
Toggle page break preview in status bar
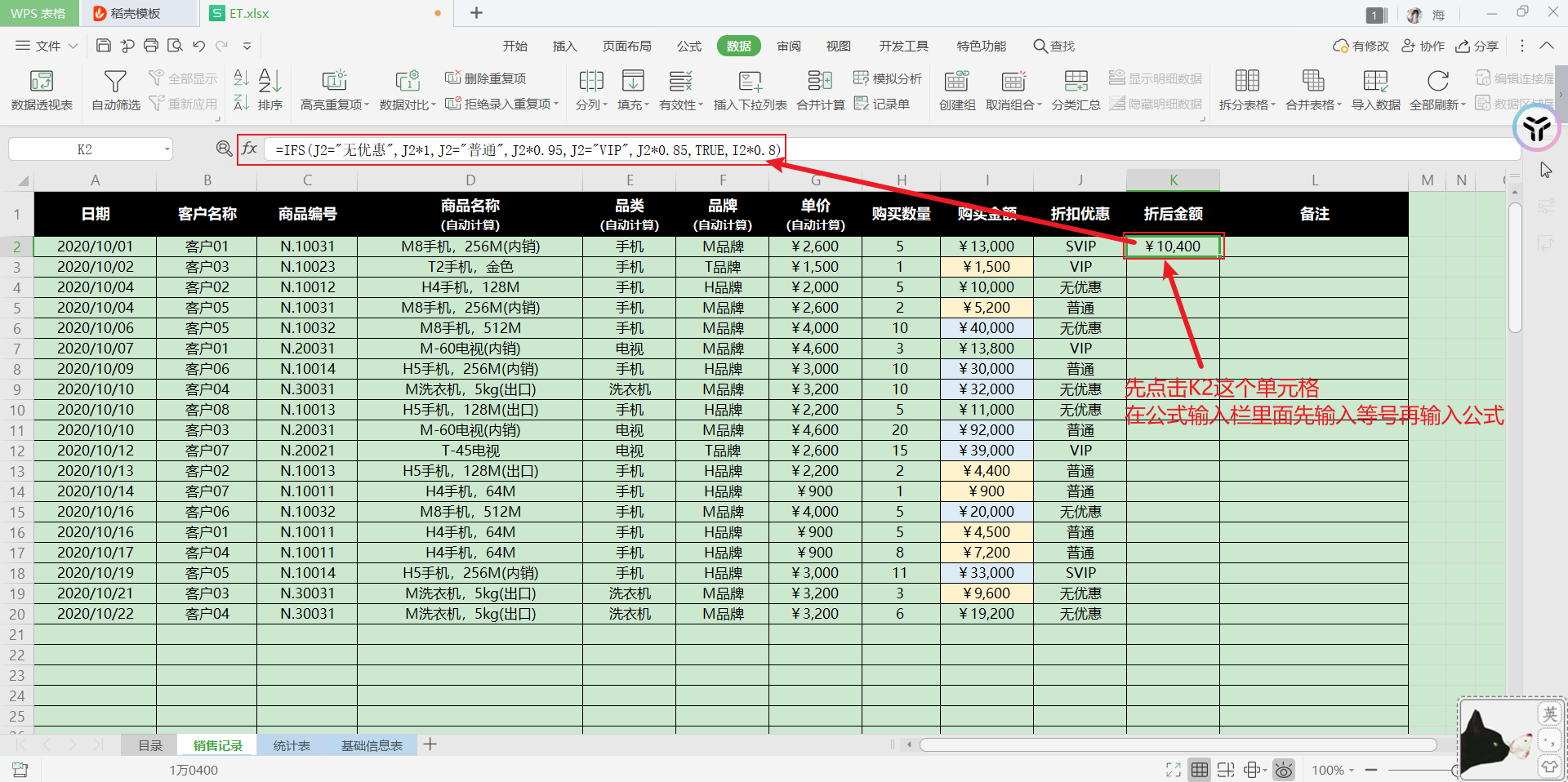click(x=1225, y=770)
